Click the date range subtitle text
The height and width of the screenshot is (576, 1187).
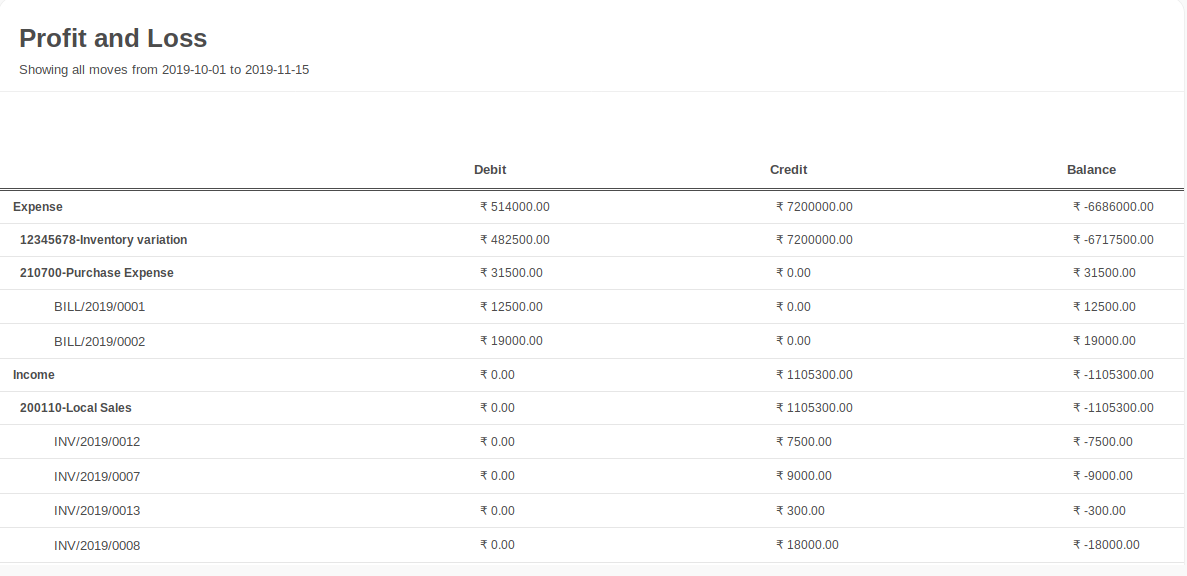(x=164, y=70)
